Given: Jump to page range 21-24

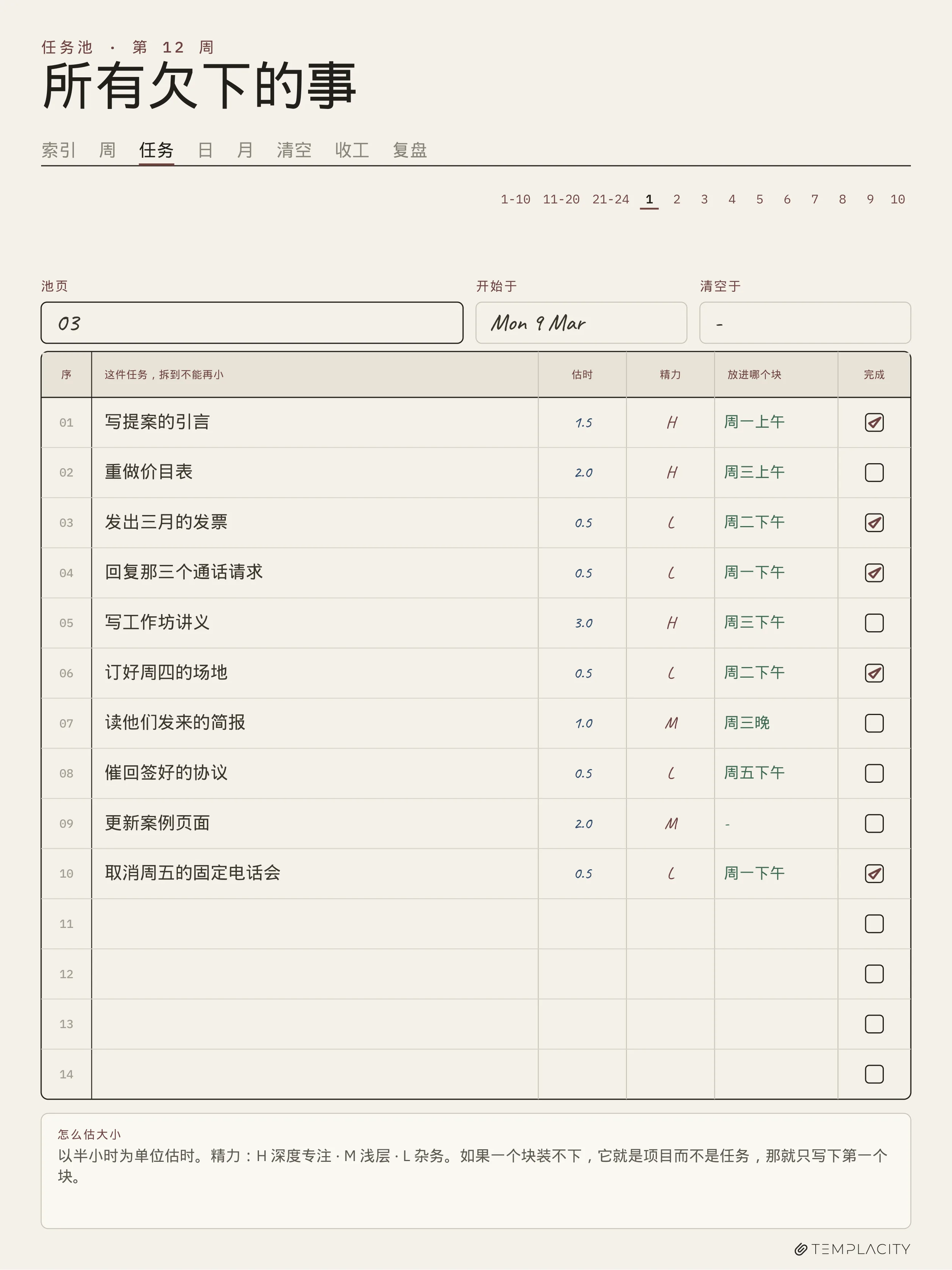Looking at the screenshot, I should (610, 199).
